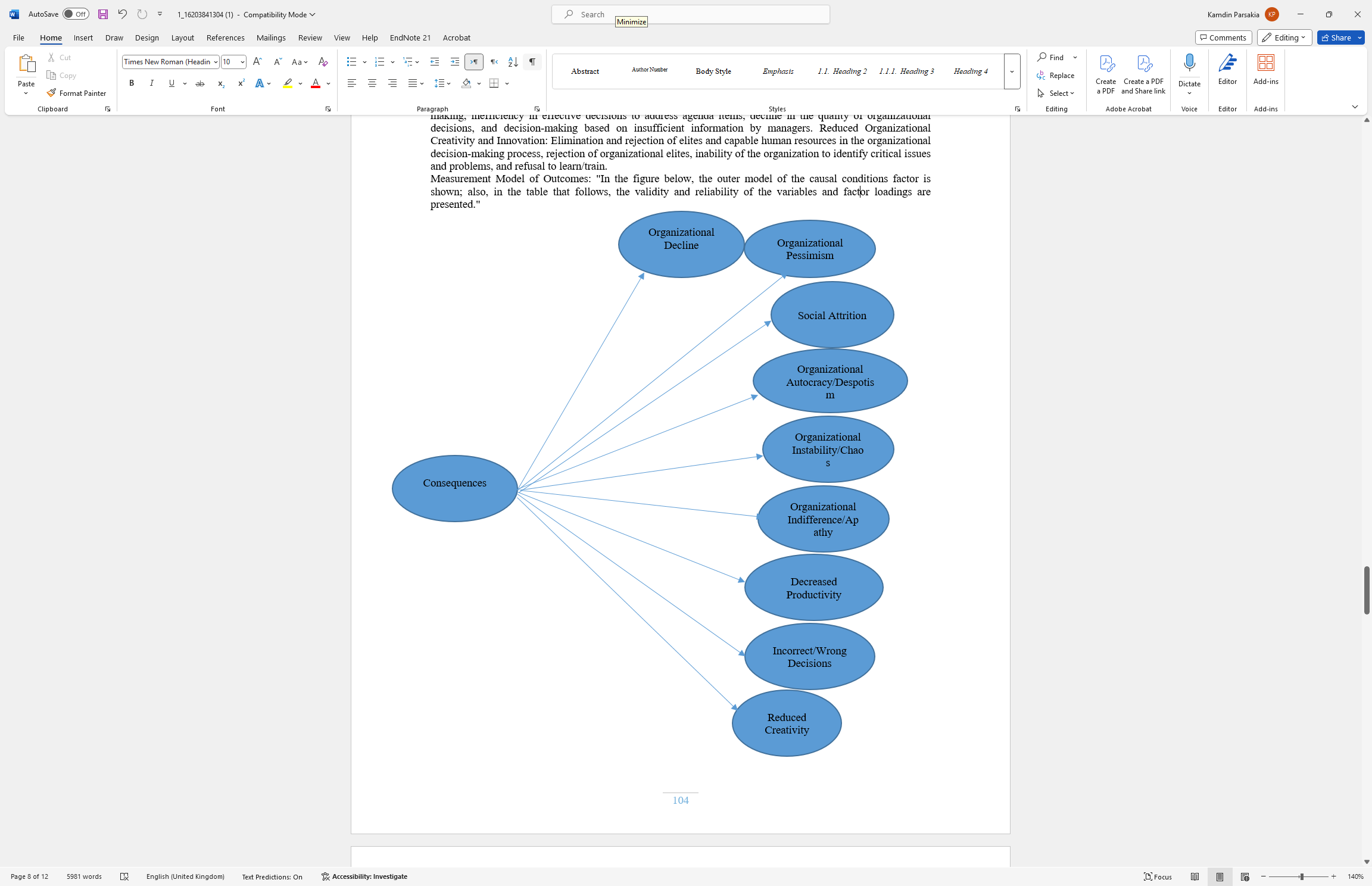Image resolution: width=1372 pixels, height=886 pixels.
Task: Open the Layout tab
Action: tap(182, 38)
